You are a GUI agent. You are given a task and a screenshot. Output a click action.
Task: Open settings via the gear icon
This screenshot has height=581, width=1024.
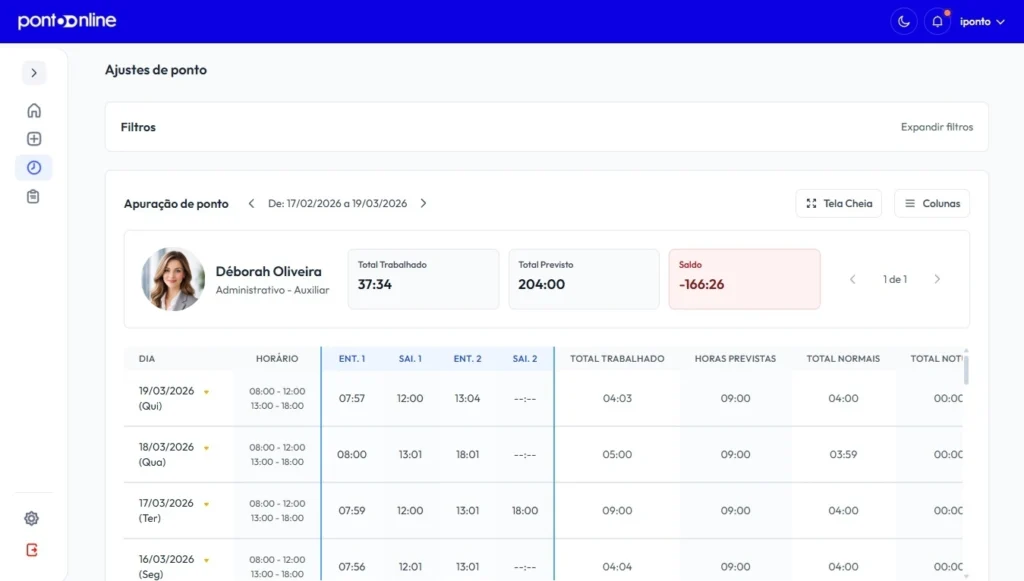[x=31, y=518]
